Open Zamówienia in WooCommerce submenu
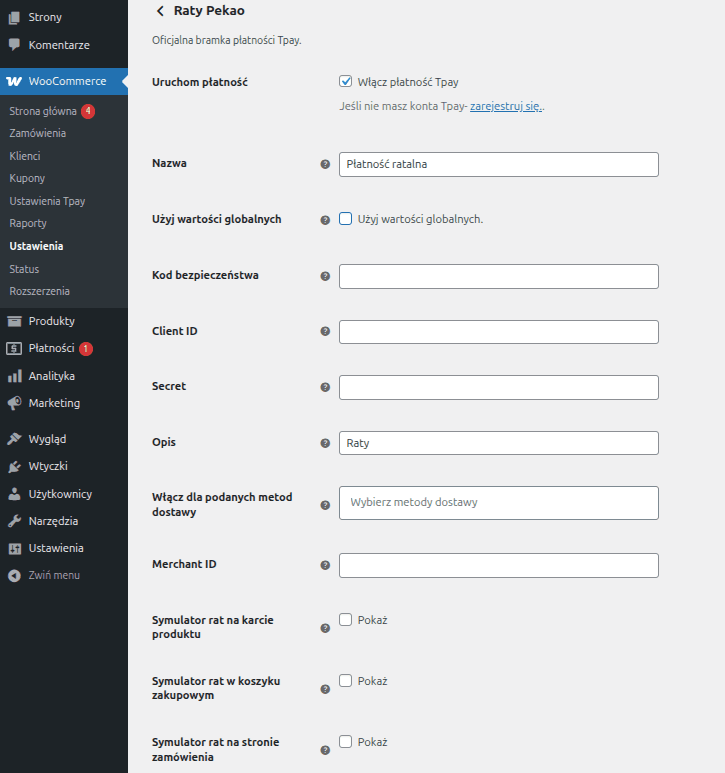Image resolution: width=725 pixels, height=773 pixels. [38, 133]
